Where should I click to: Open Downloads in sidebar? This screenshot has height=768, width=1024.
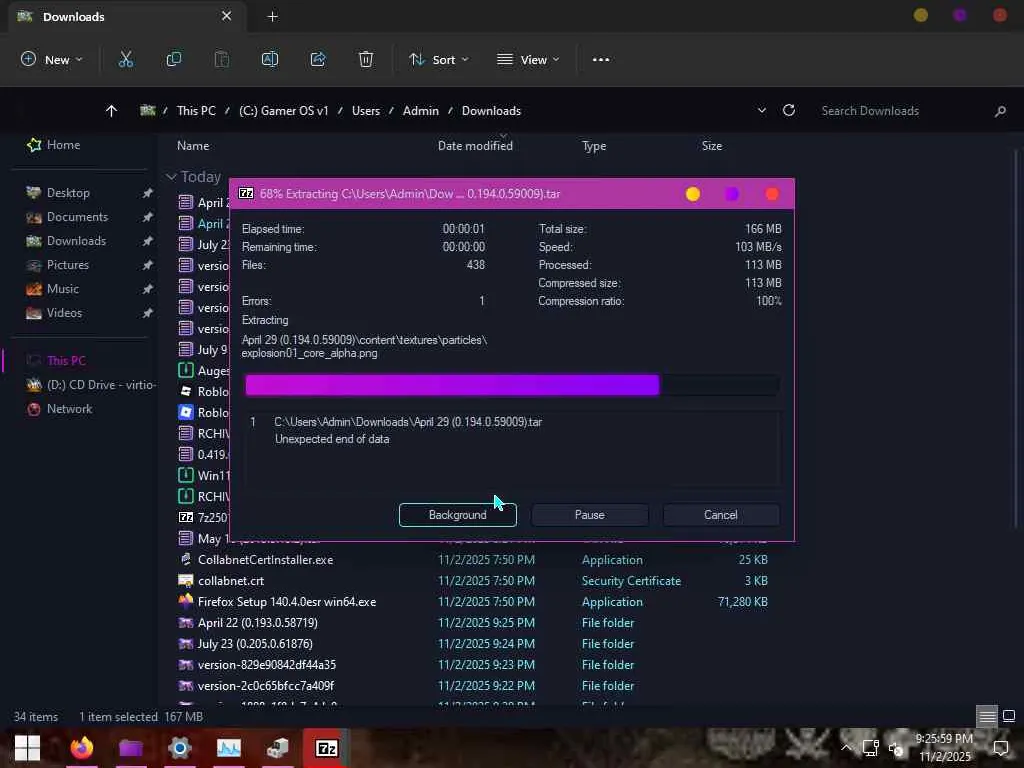[65, 241]
